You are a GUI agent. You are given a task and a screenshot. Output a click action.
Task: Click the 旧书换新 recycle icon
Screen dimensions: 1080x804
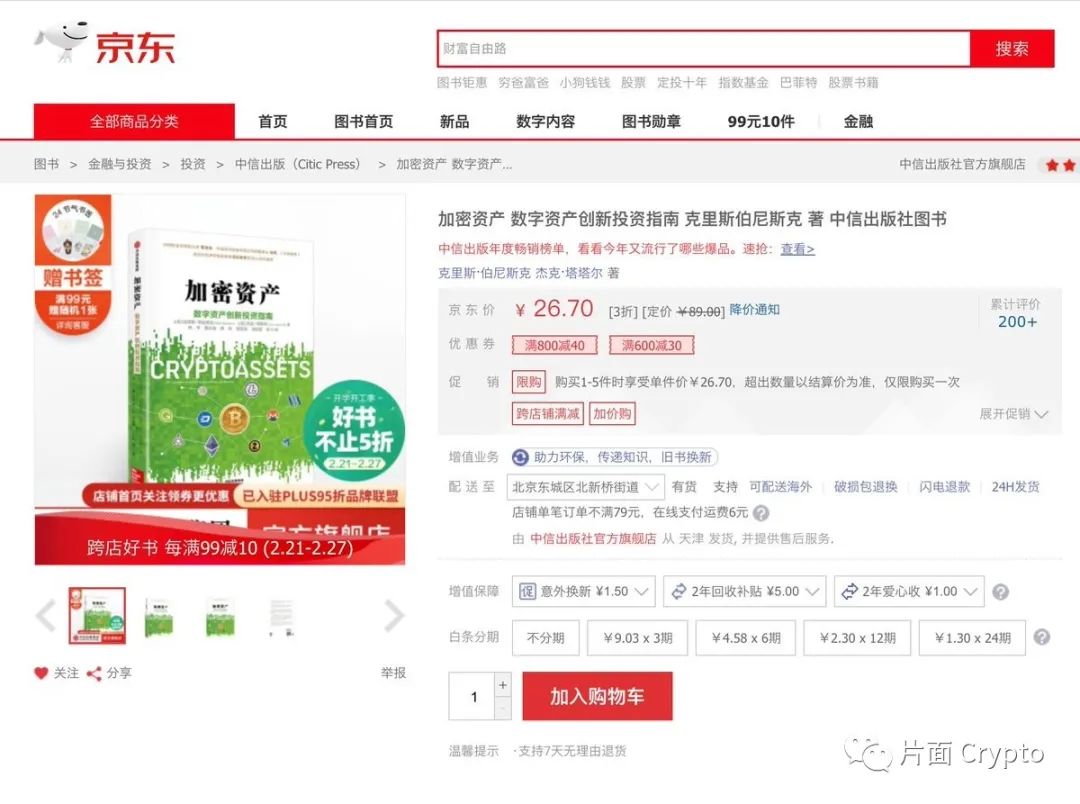tap(521, 457)
